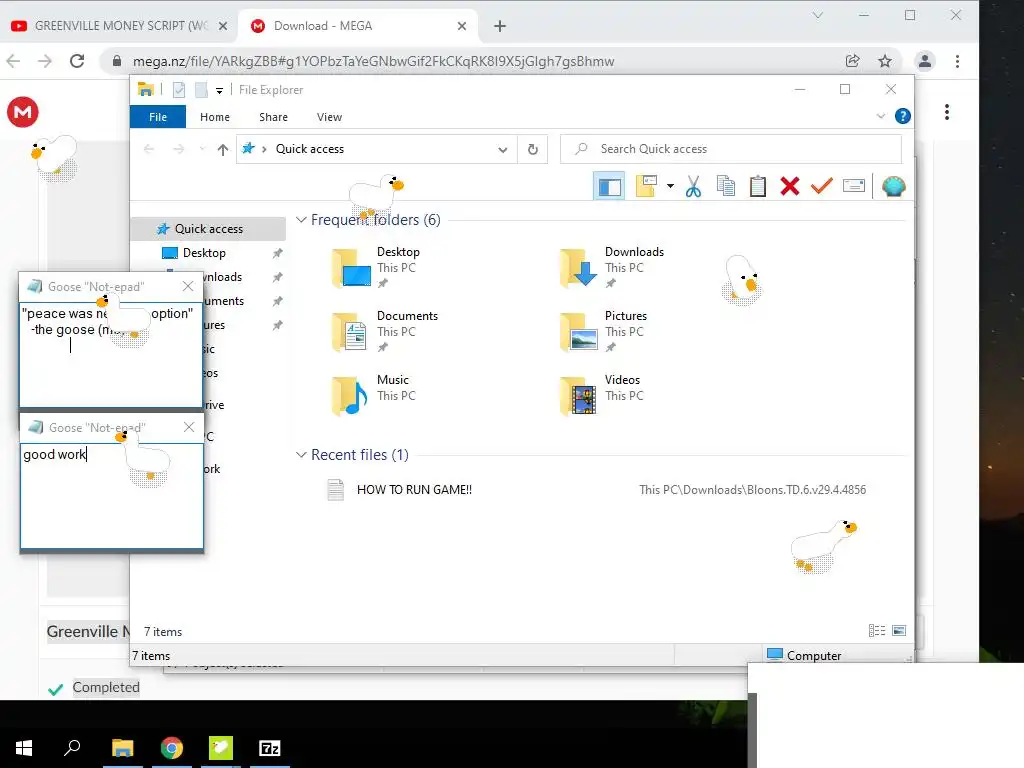
Task: Click the shell globe icon in toolbar
Action: click(x=893, y=187)
